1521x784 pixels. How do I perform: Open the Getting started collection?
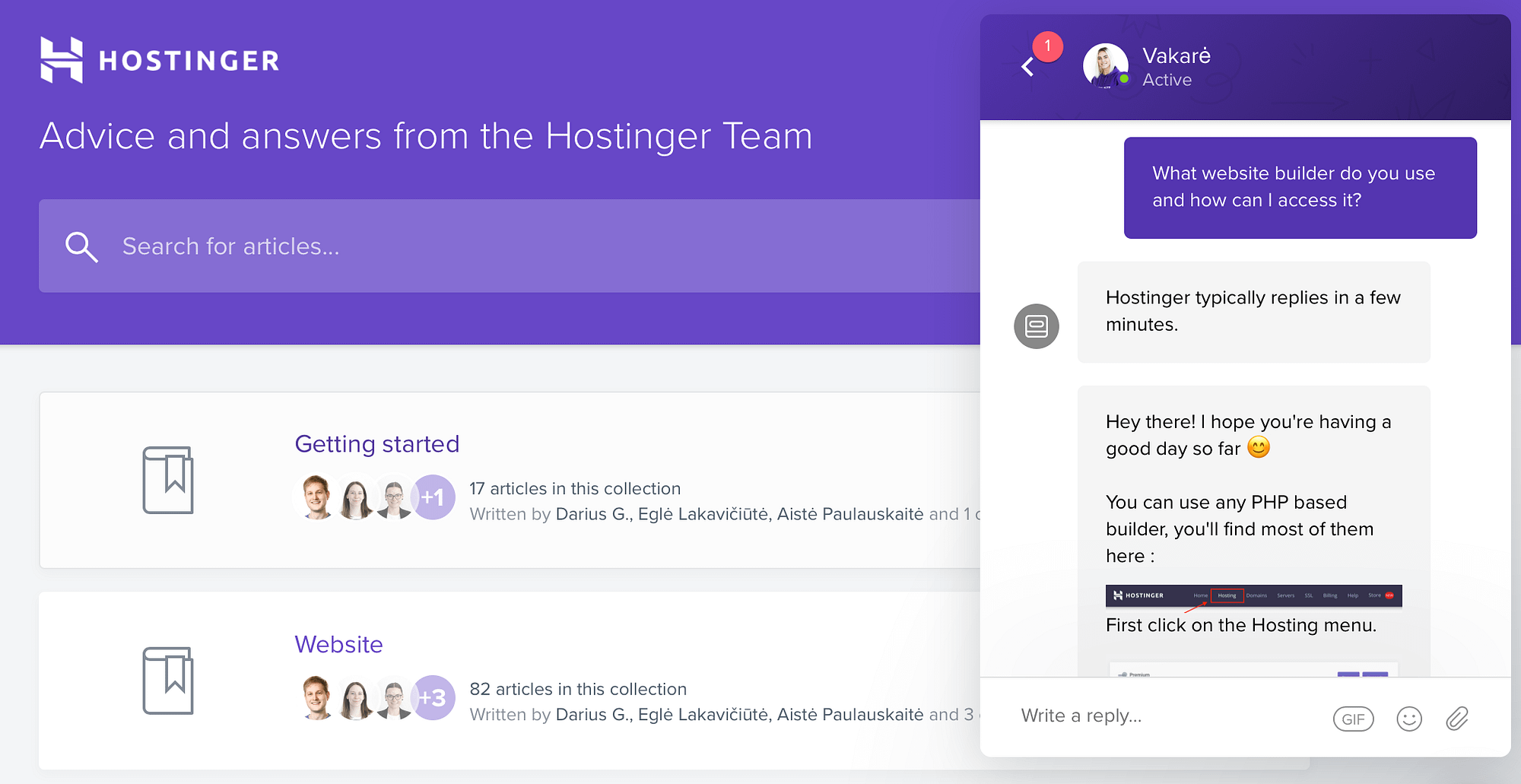pyautogui.click(x=376, y=444)
